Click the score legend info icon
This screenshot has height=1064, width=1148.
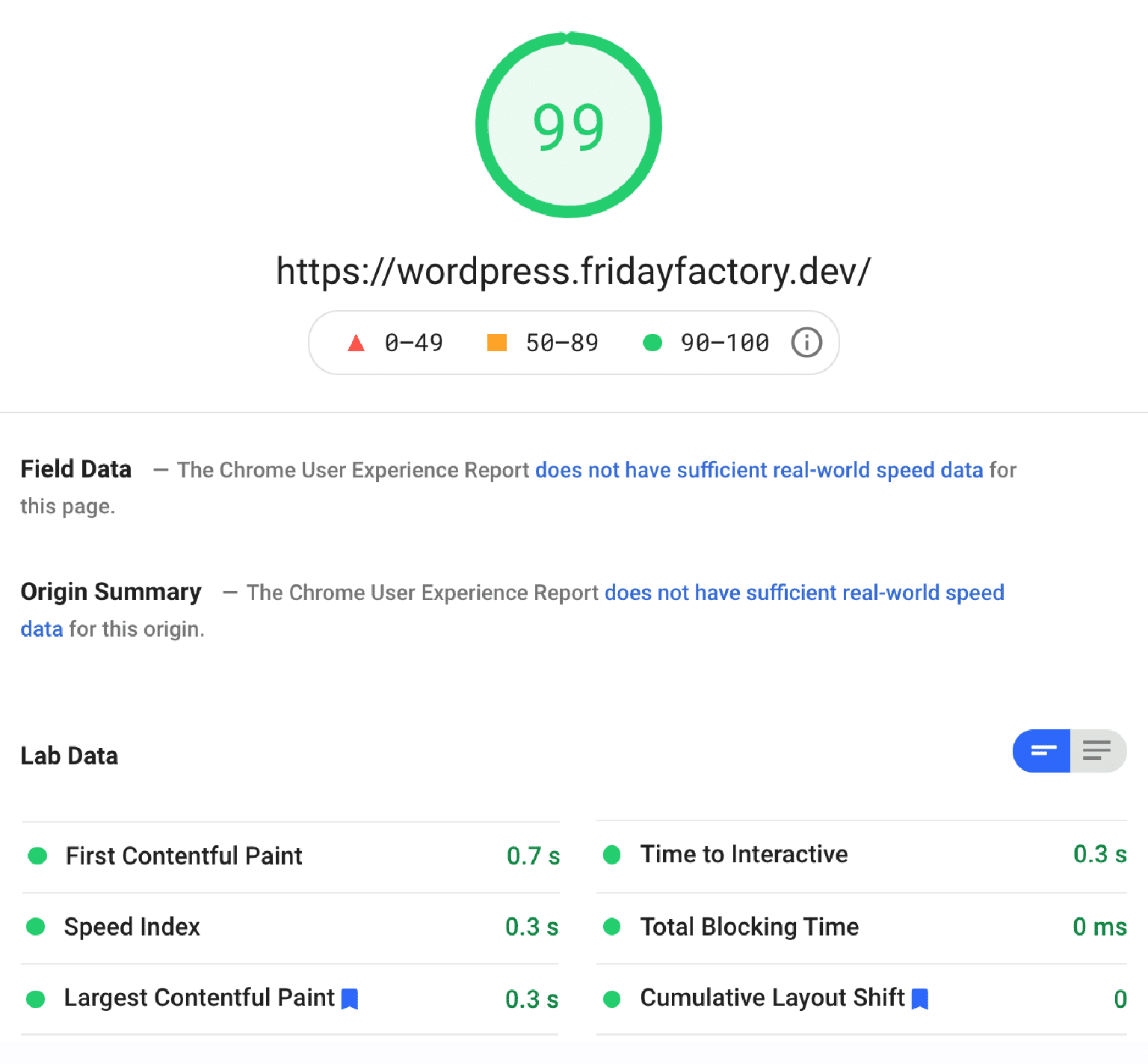[x=806, y=343]
